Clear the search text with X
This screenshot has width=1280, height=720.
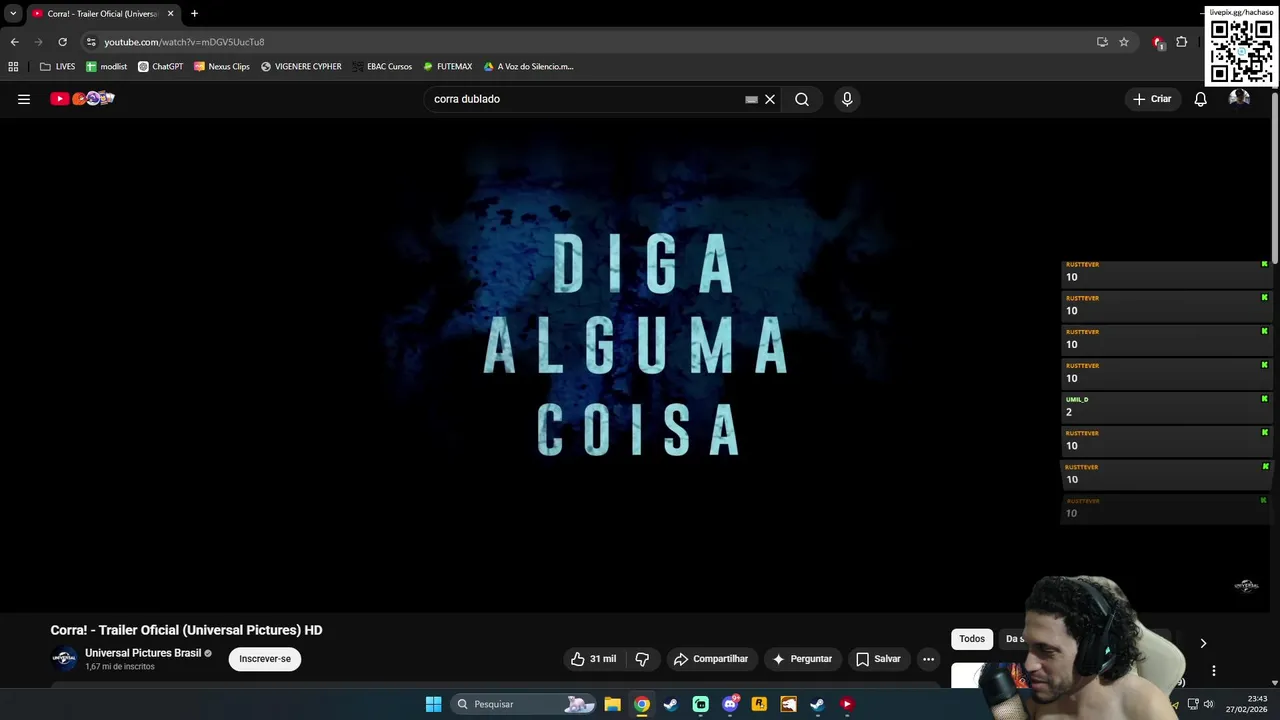[770, 99]
